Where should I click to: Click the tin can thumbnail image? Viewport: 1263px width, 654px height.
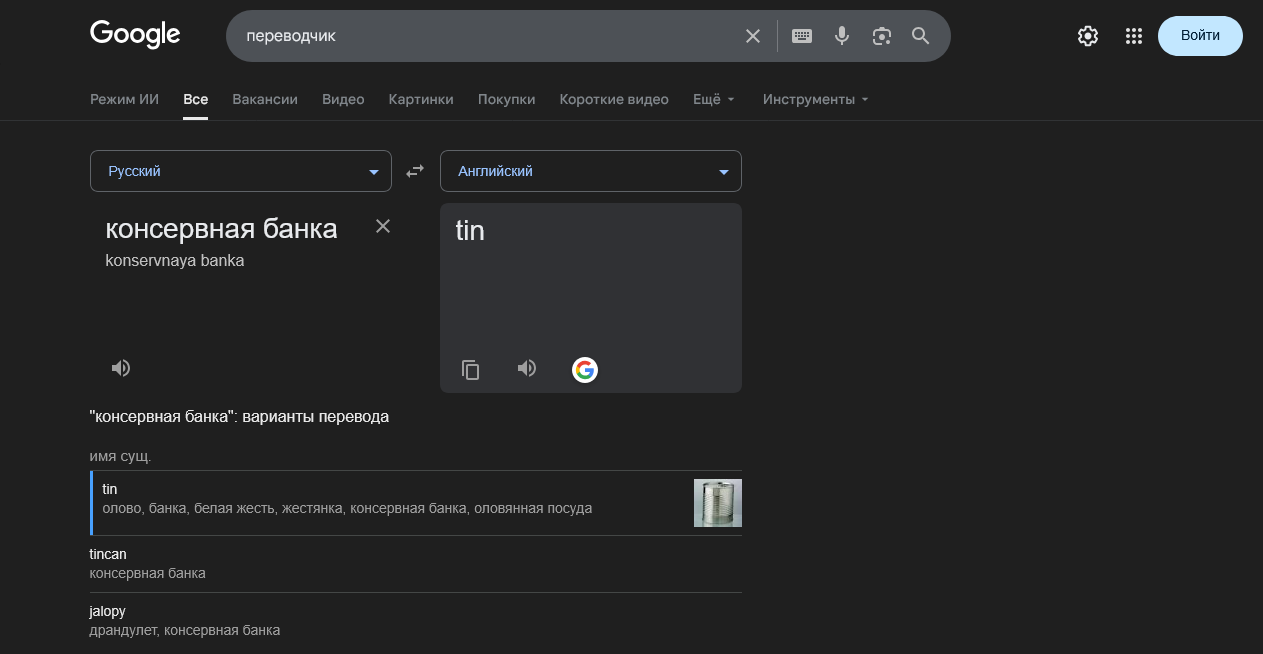pyautogui.click(x=717, y=503)
